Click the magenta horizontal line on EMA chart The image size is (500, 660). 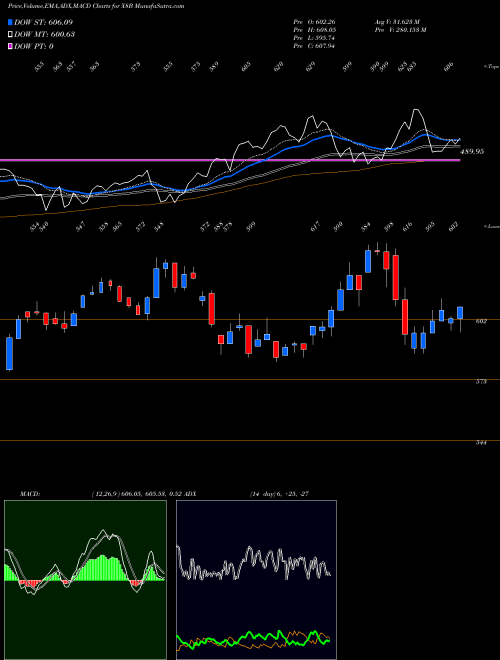coord(230,160)
